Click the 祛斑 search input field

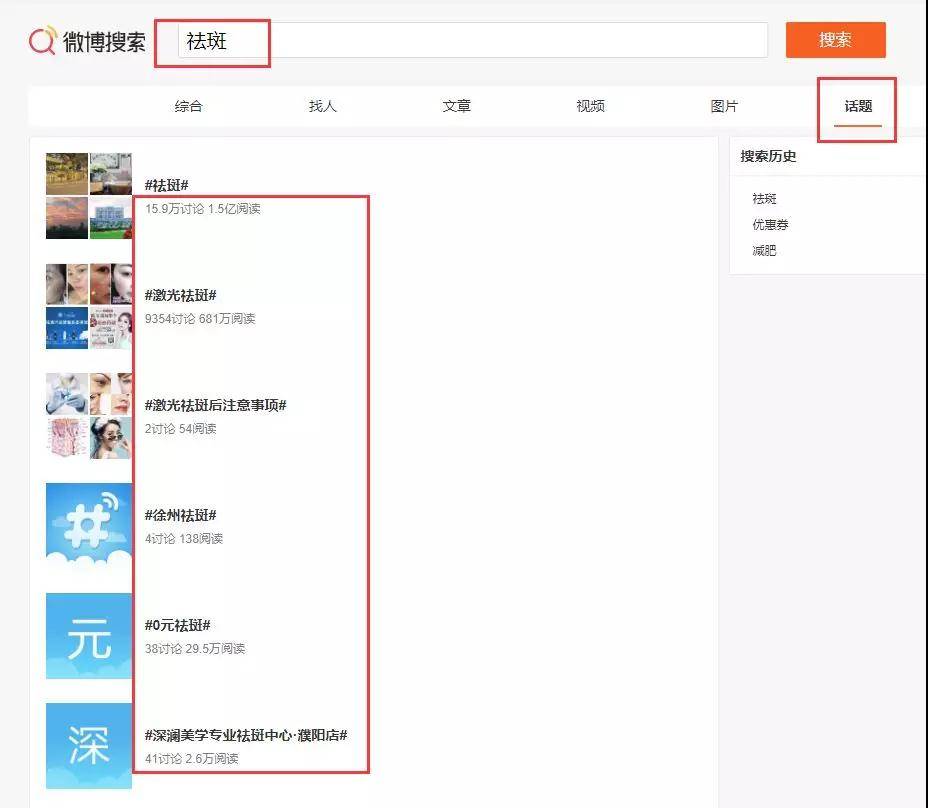pos(473,40)
